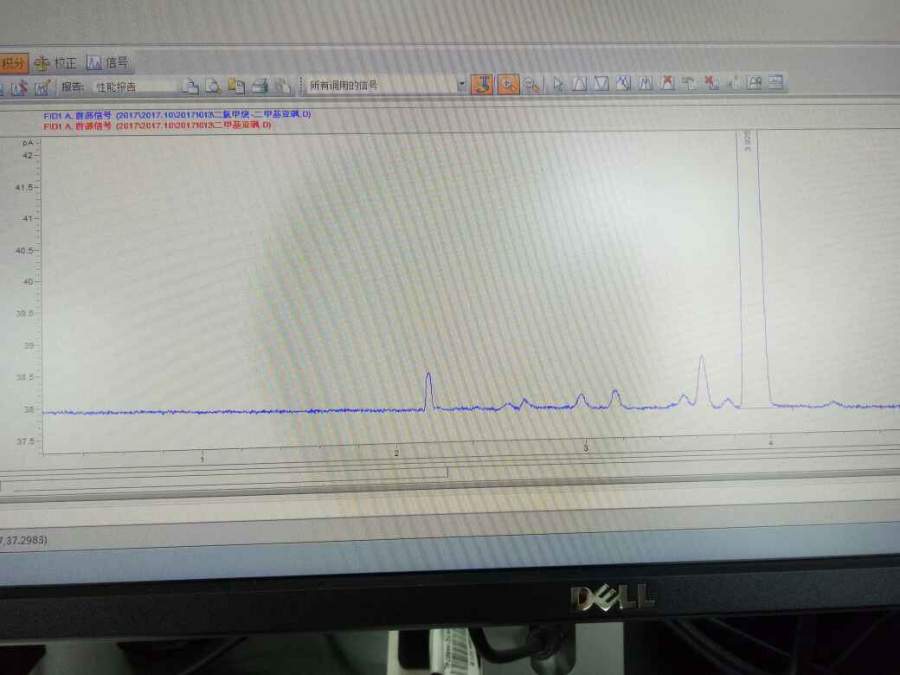Click the second-to-last manual integration toolbar icon
The image size is (900, 675).
(754, 83)
